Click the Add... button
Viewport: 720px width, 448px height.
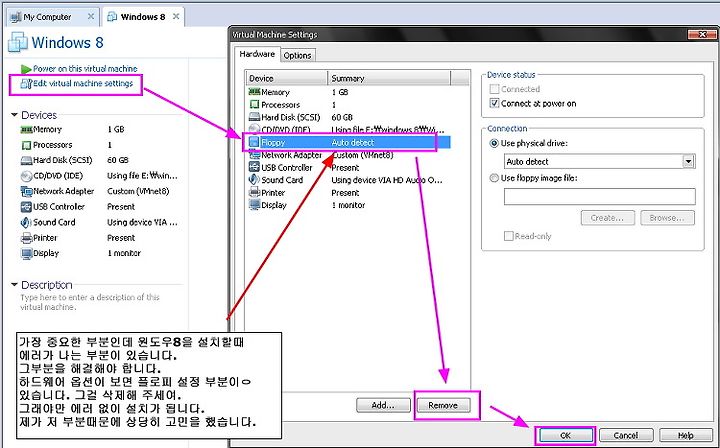[x=383, y=405]
